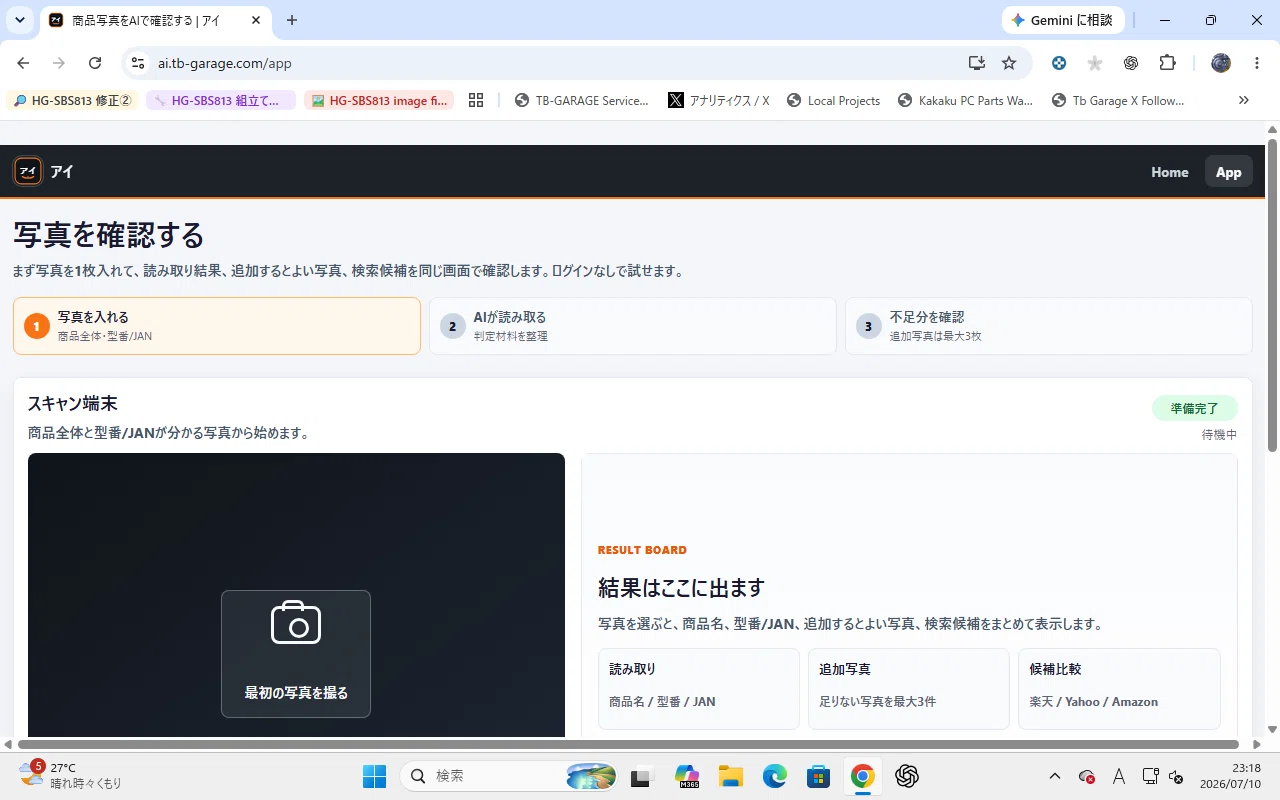Reload the page with the refresh icon

[x=95, y=63]
